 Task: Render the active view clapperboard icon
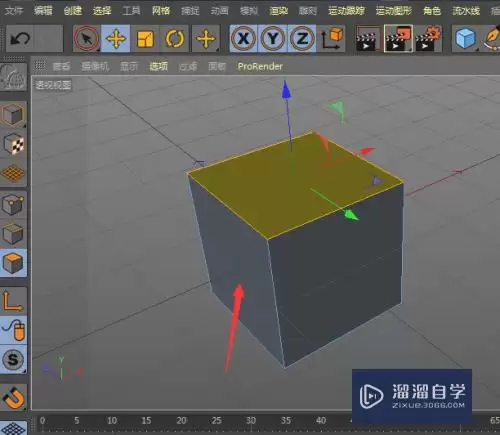(368, 38)
